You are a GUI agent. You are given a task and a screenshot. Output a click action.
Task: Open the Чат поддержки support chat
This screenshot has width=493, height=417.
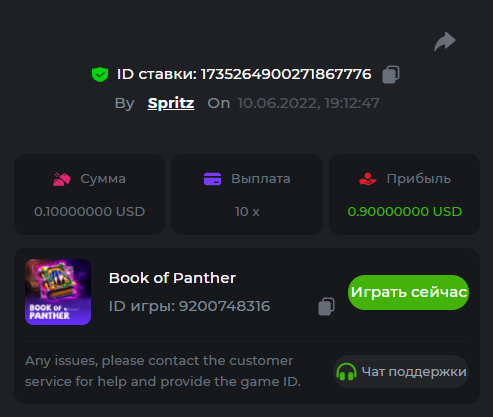(401, 372)
